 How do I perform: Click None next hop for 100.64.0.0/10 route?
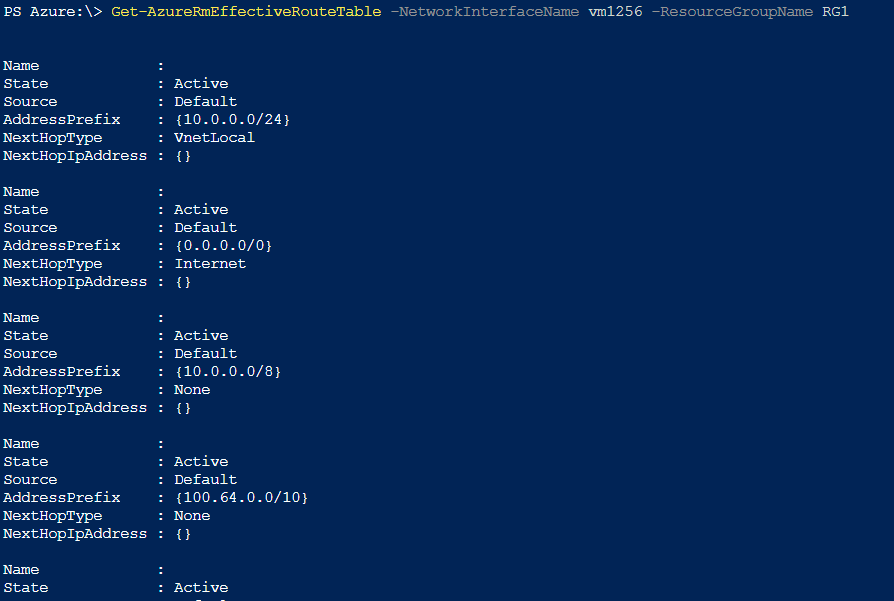192,515
